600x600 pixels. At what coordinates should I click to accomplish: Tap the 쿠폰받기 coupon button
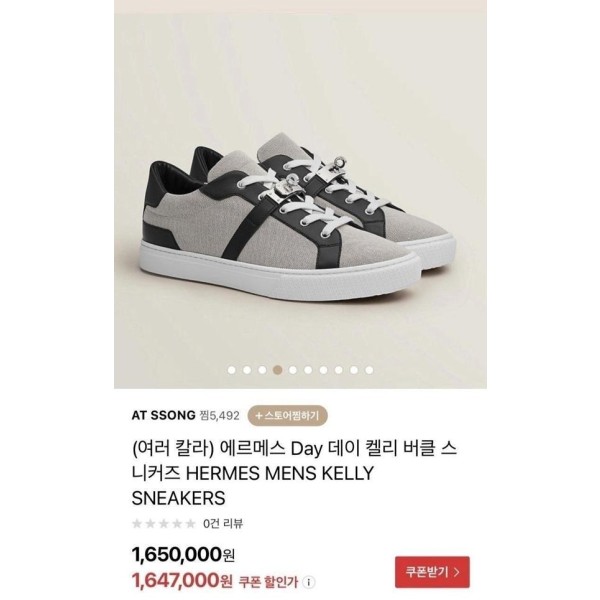click(431, 573)
